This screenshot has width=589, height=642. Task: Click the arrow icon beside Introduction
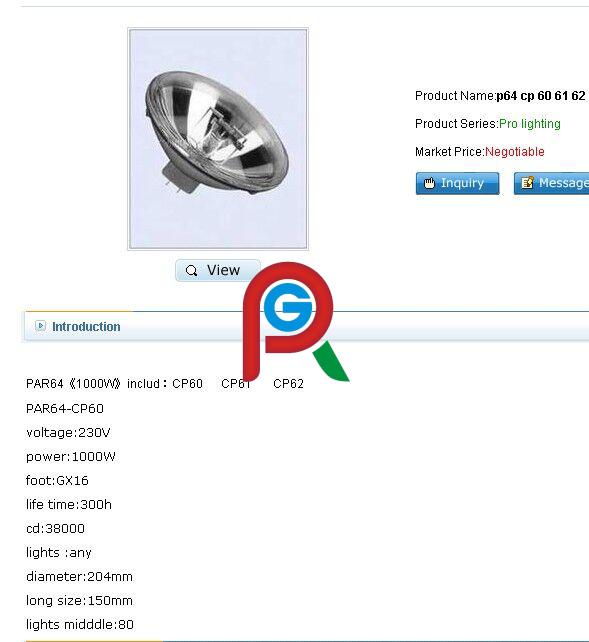point(40,326)
